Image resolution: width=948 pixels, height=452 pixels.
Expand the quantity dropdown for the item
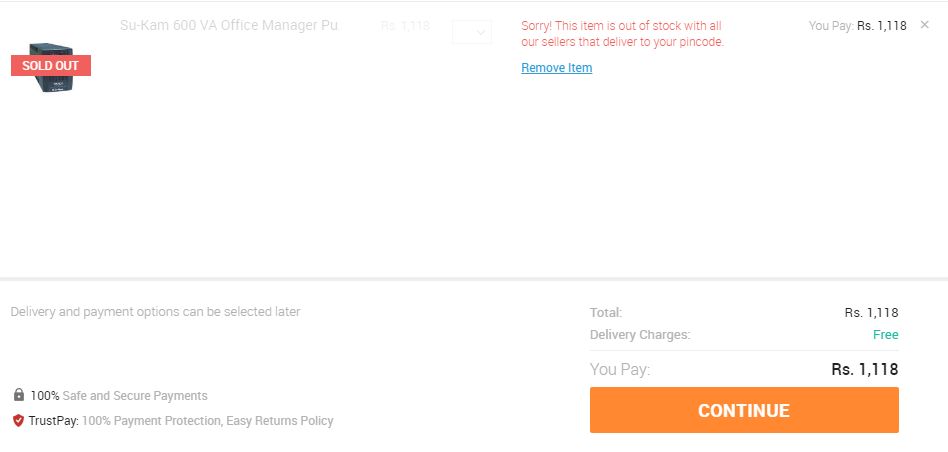pyautogui.click(x=472, y=32)
